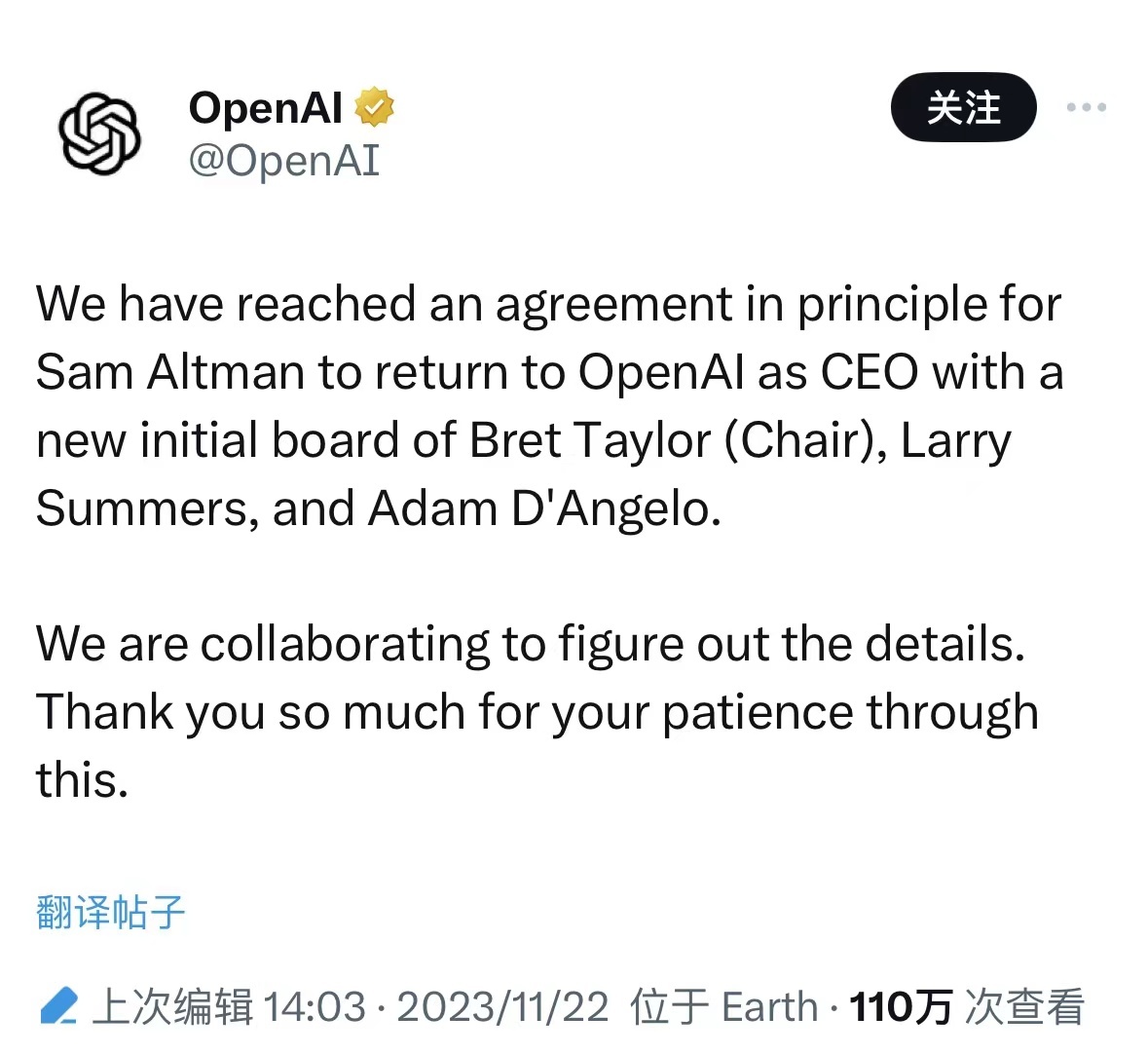This screenshot has width=1148, height=1054.
Task: Click the pencil edit history icon
Action: click(58, 1005)
